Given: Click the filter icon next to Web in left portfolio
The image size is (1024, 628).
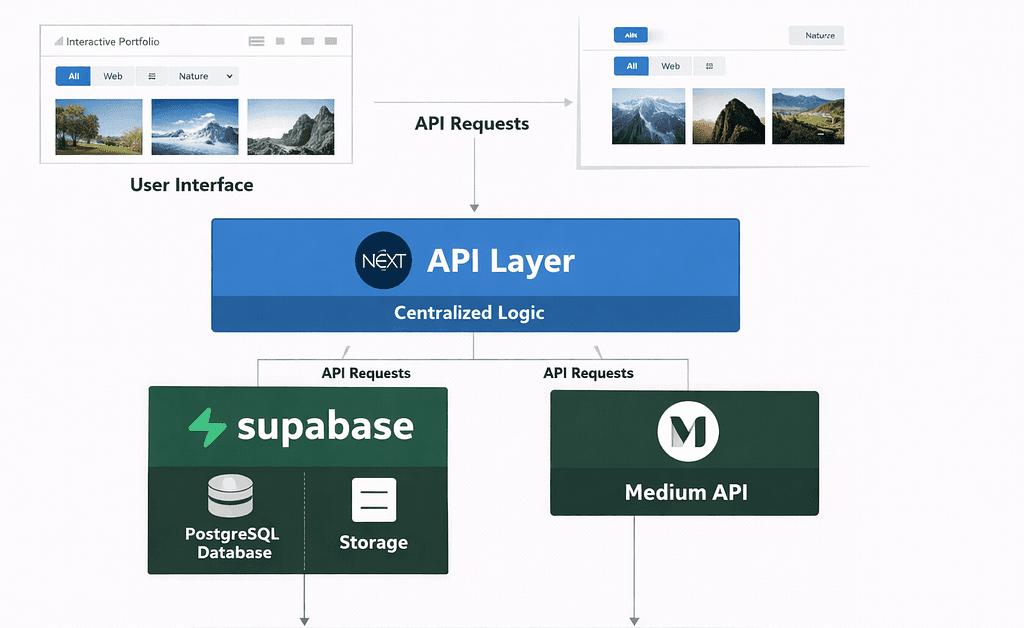Looking at the screenshot, I should tap(151, 76).
